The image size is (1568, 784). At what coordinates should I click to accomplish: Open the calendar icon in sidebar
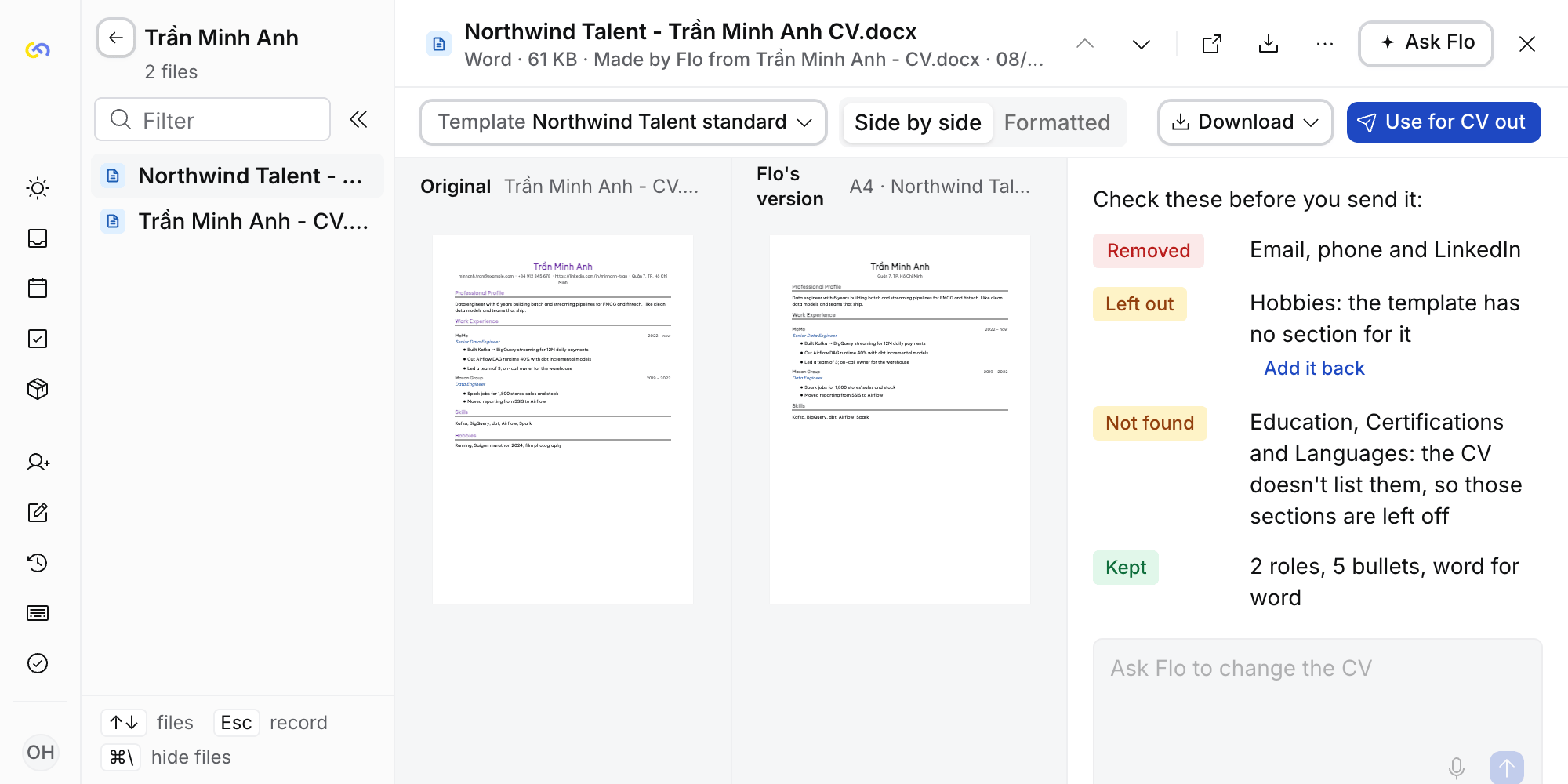point(38,289)
